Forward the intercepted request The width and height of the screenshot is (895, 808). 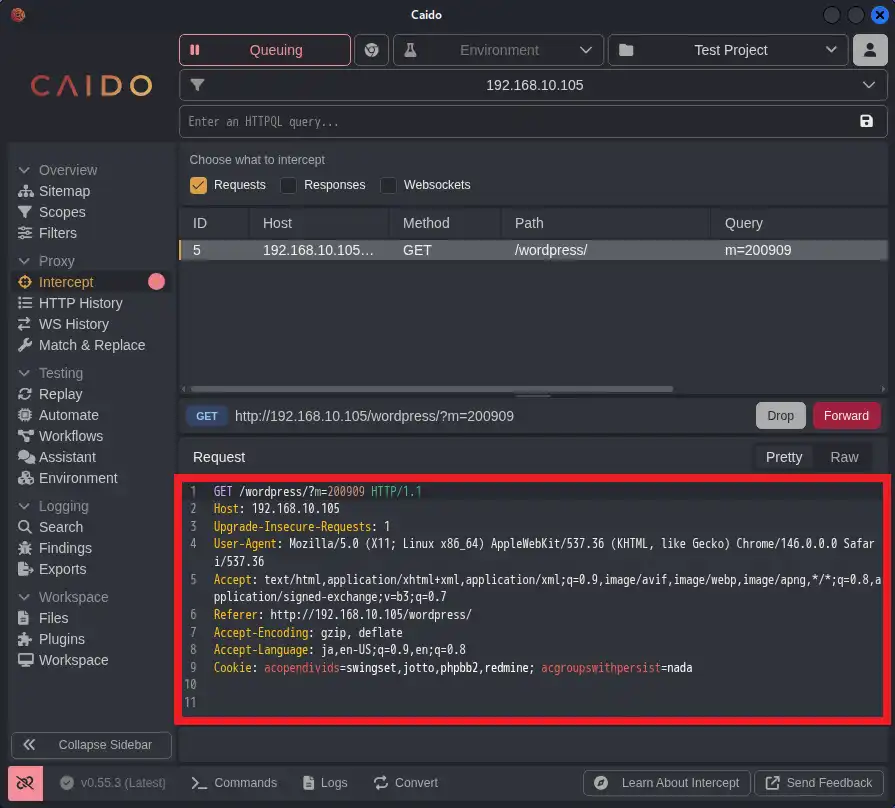pyautogui.click(x=846, y=416)
